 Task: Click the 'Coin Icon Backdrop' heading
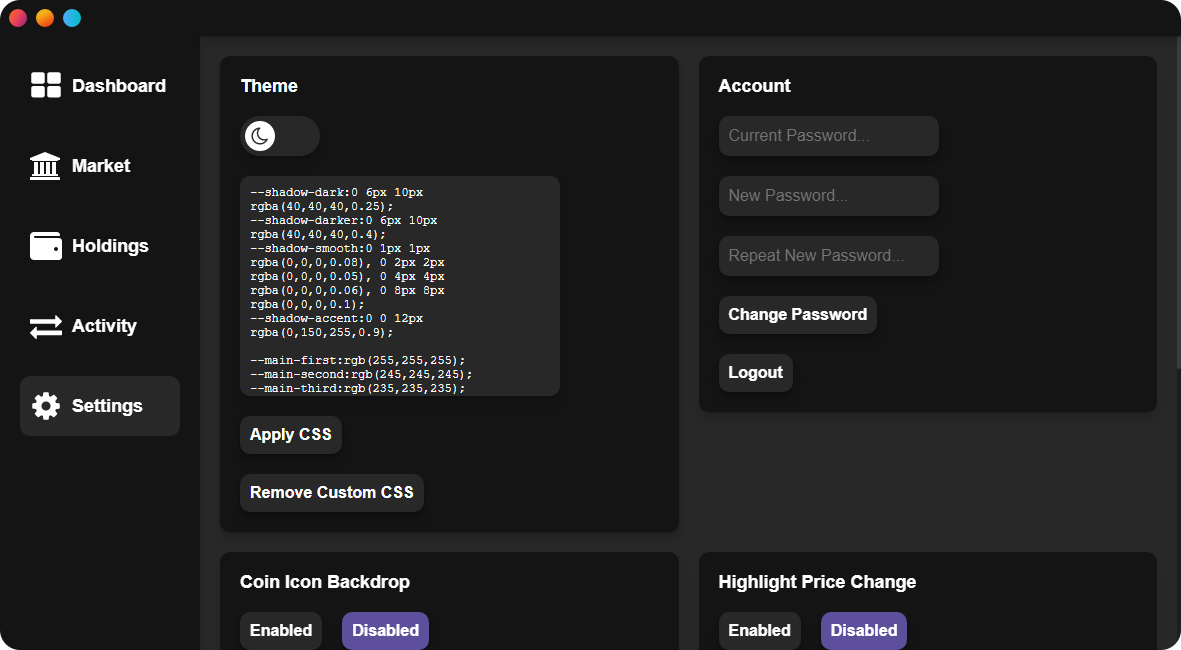click(325, 582)
